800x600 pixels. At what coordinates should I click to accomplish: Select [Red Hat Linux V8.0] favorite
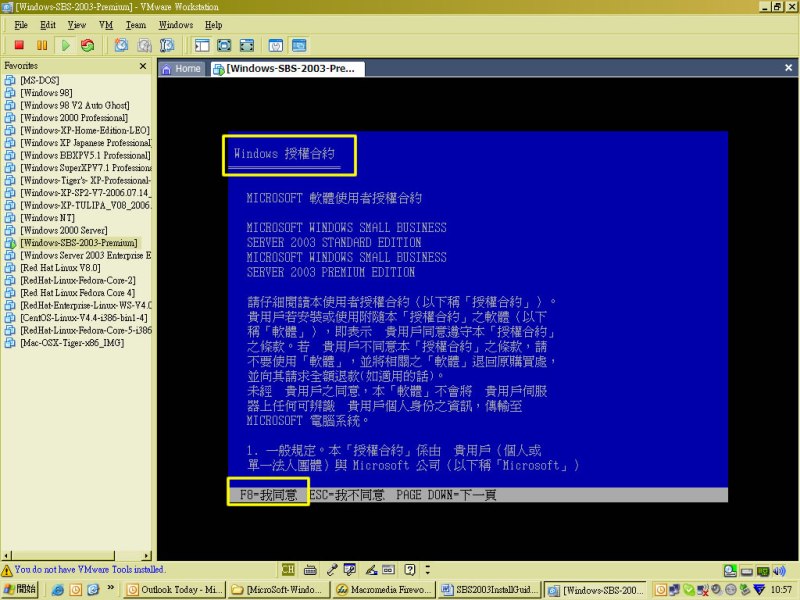60,268
